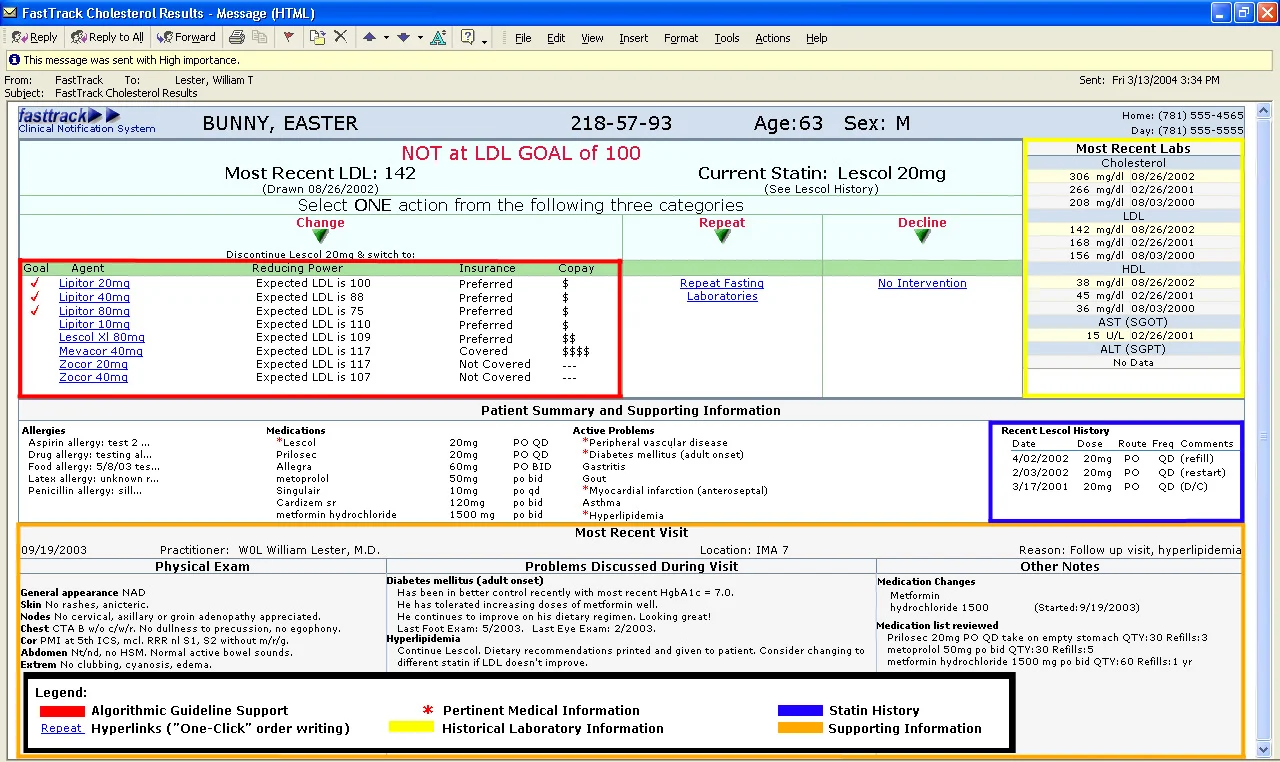Viewport: 1280px width, 762px height.
Task: Click the green arrow under Decline
Action: 922,237
